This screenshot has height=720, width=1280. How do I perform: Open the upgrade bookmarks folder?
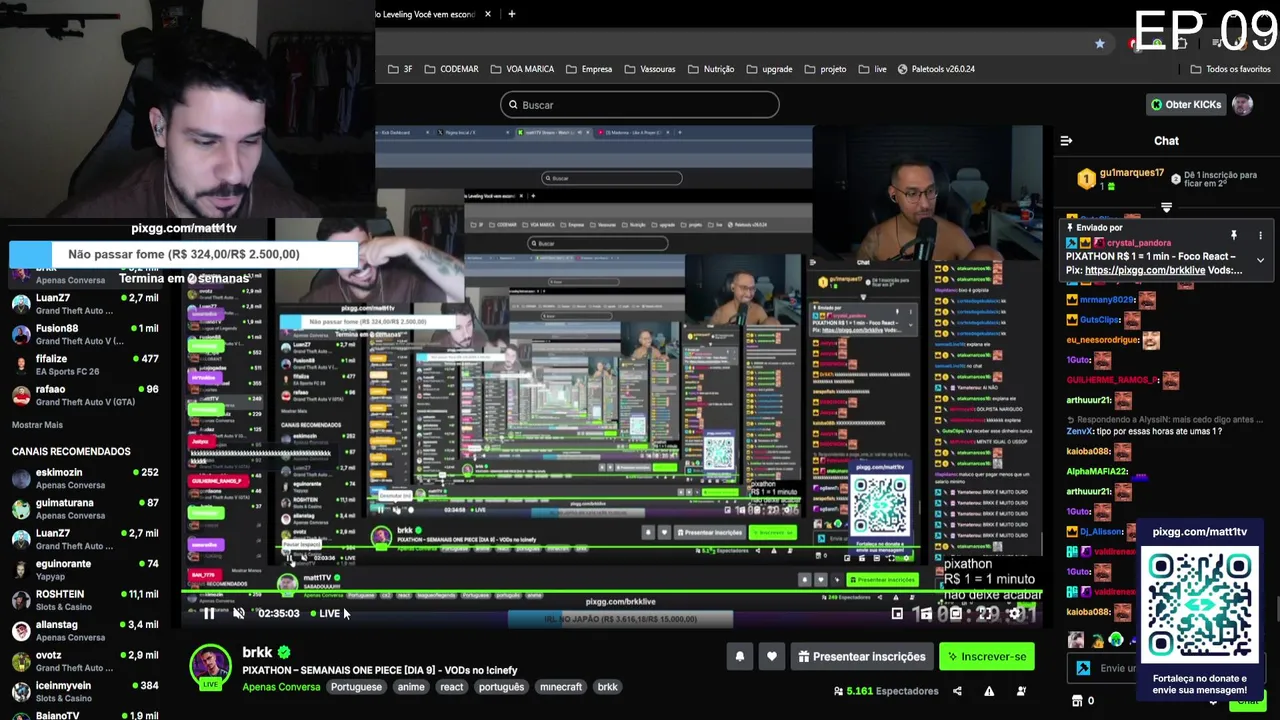click(x=768, y=69)
